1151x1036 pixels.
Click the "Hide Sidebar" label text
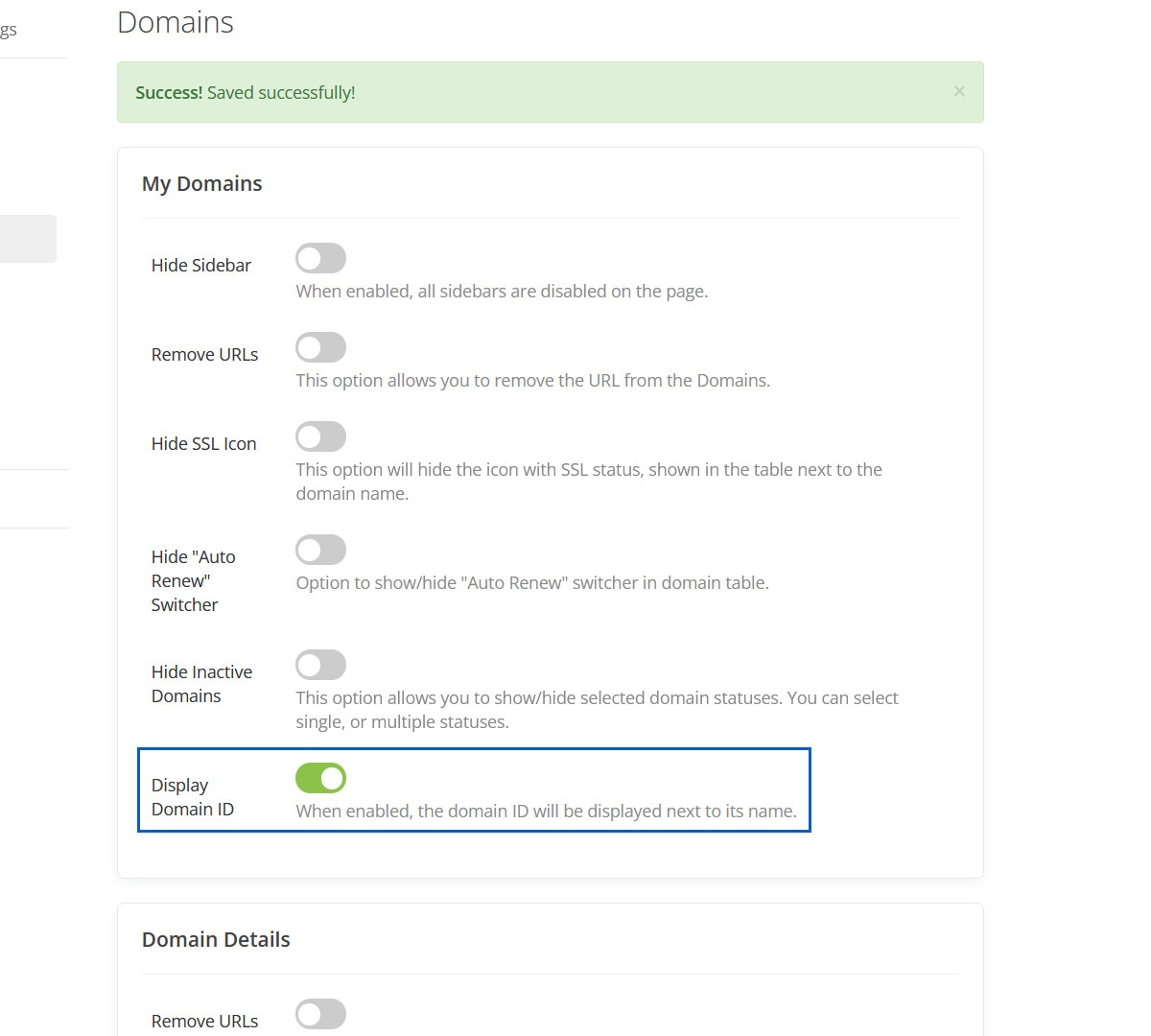[x=201, y=266]
